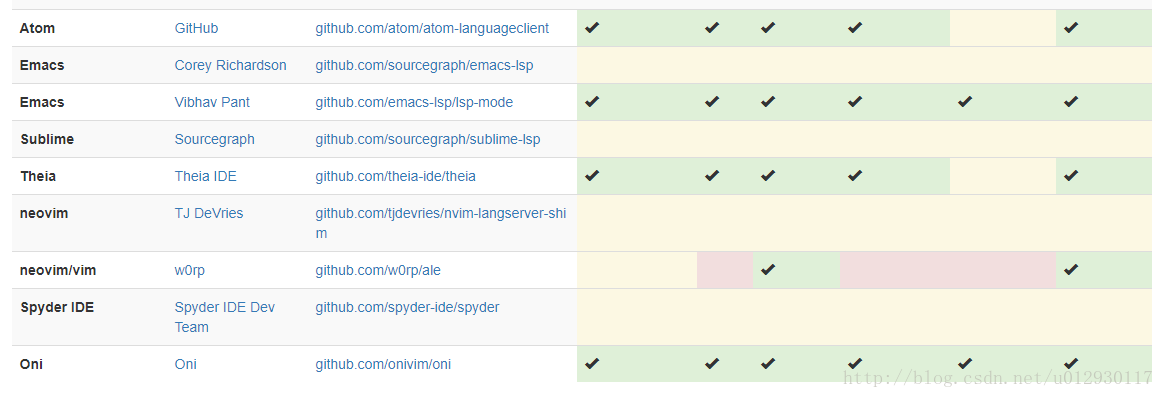Viewport: 1164px width, 398px height.
Task: Click first checkmark in Oni row
Action: [592, 364]
